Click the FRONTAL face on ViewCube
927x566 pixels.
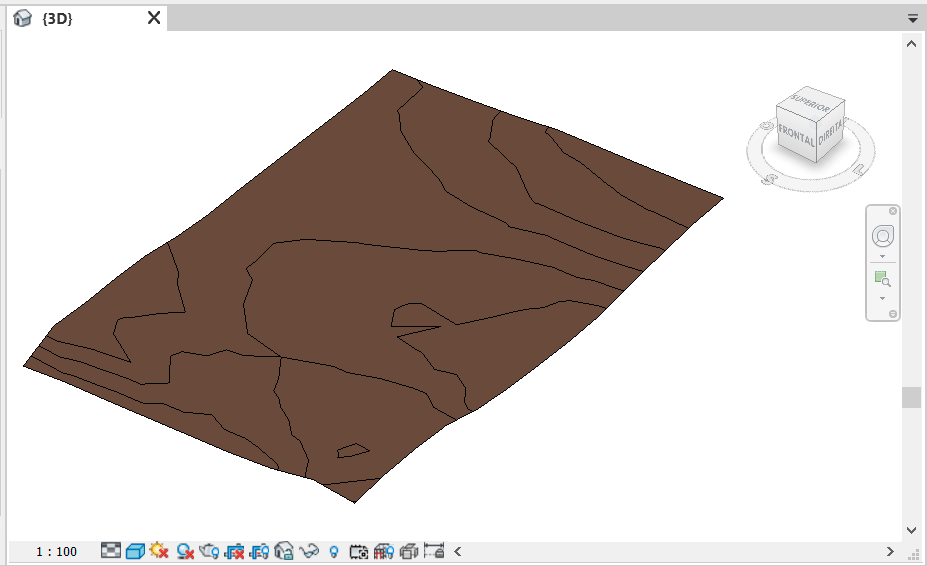coord(796,134)
